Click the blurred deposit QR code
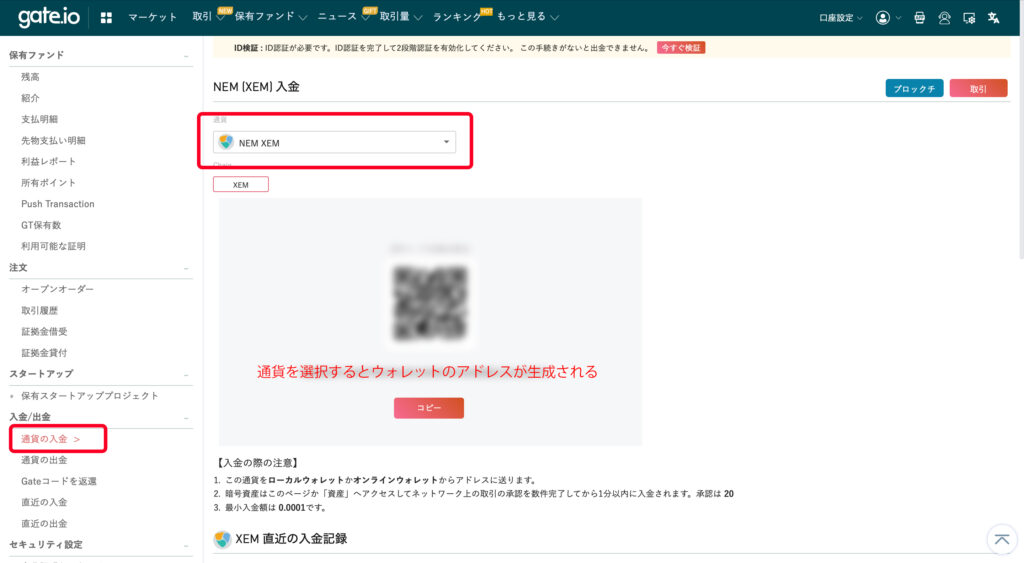Viewport: 1024px width, 563px height. (430, 304)
